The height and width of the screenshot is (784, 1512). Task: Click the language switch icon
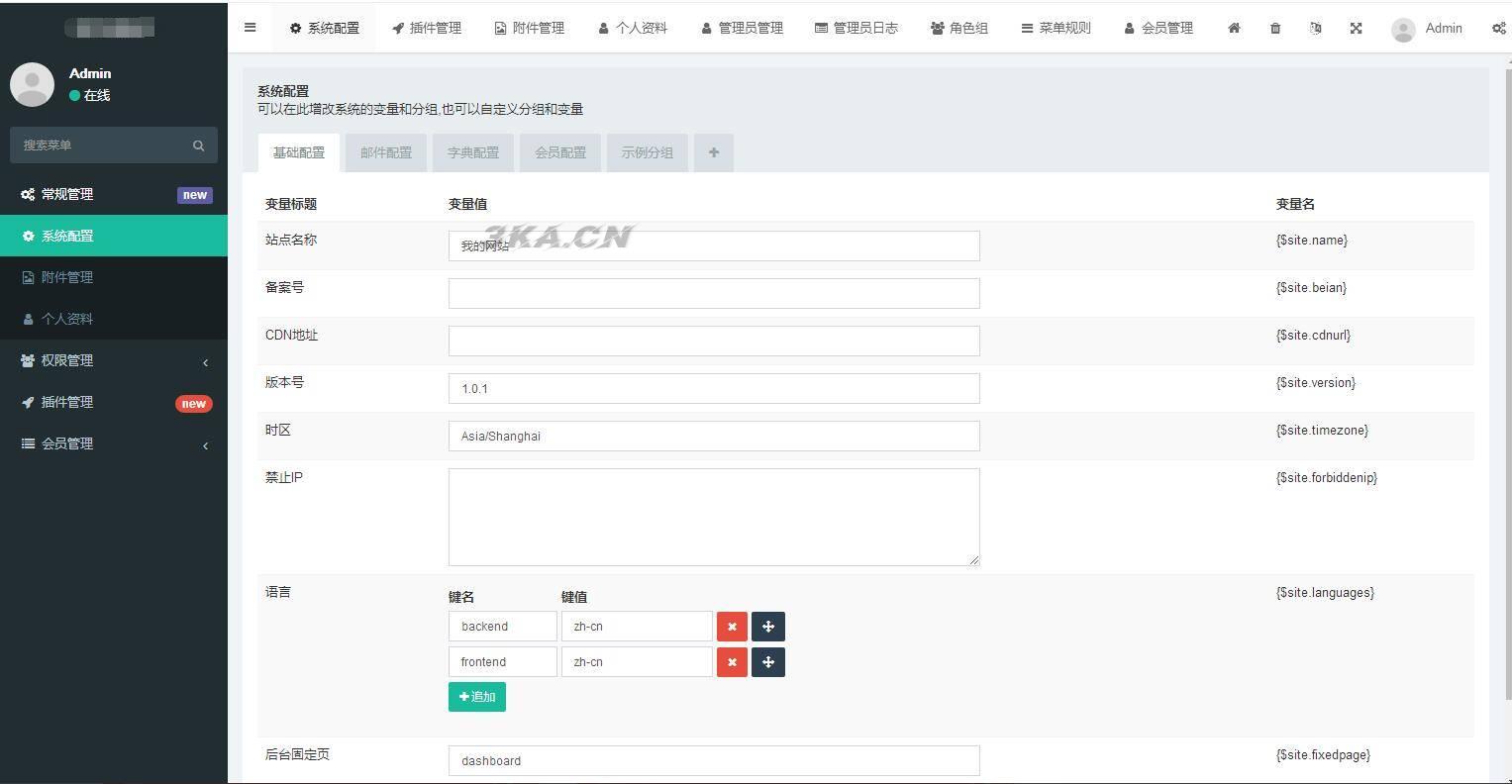[x=1315, y=28]
